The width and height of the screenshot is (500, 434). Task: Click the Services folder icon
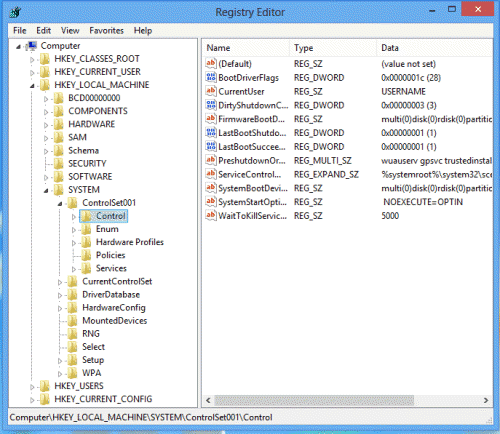87,268
